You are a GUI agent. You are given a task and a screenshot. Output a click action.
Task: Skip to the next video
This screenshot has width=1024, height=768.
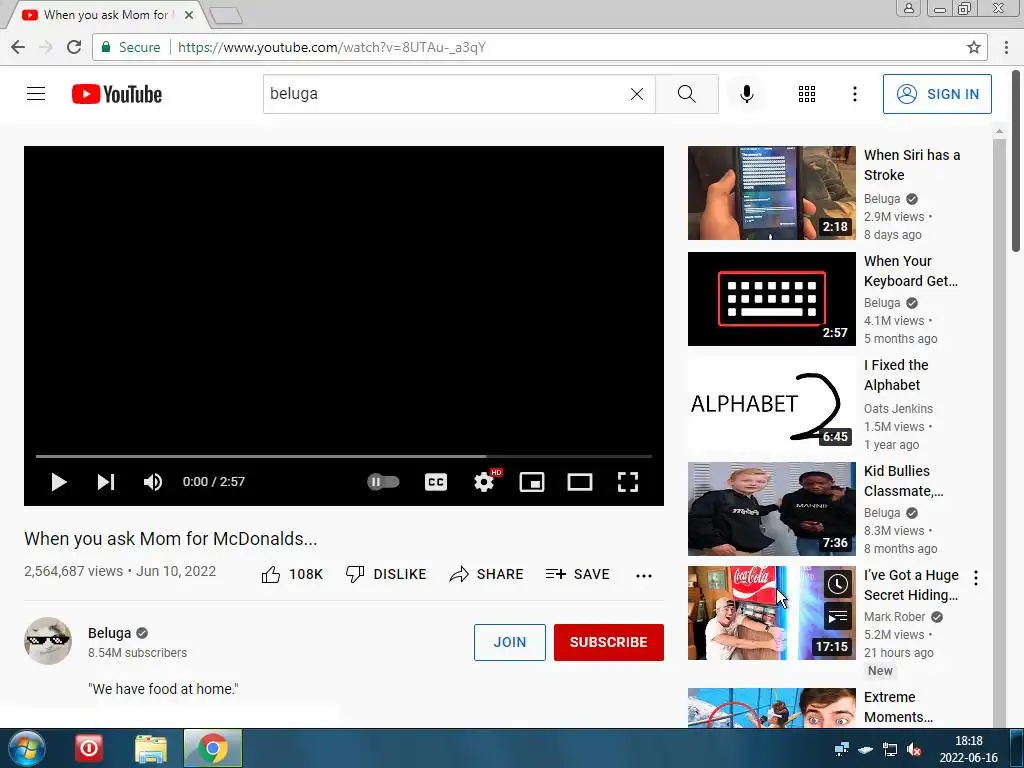106,482
